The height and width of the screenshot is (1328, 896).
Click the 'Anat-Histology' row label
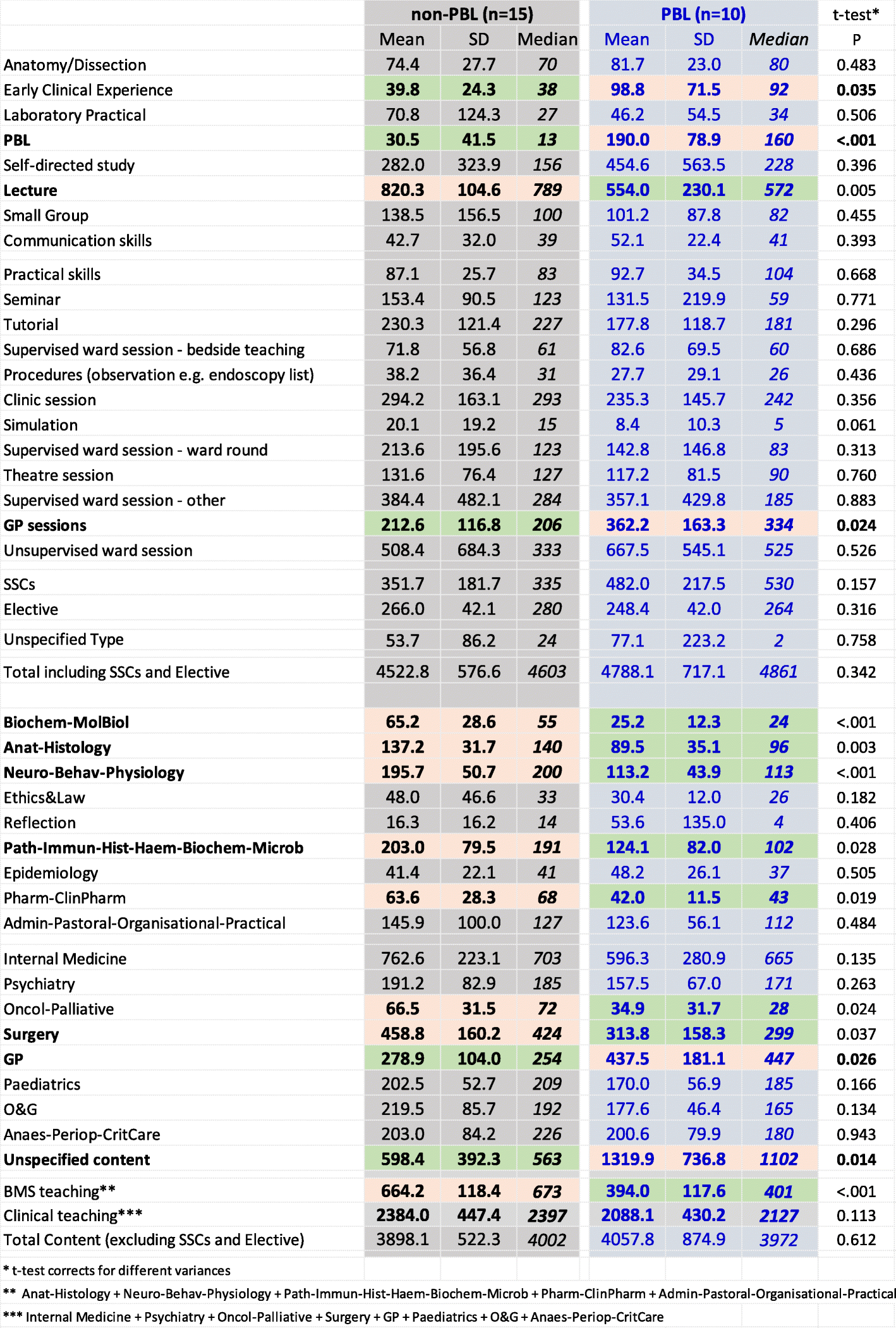(x=57, y=748)
